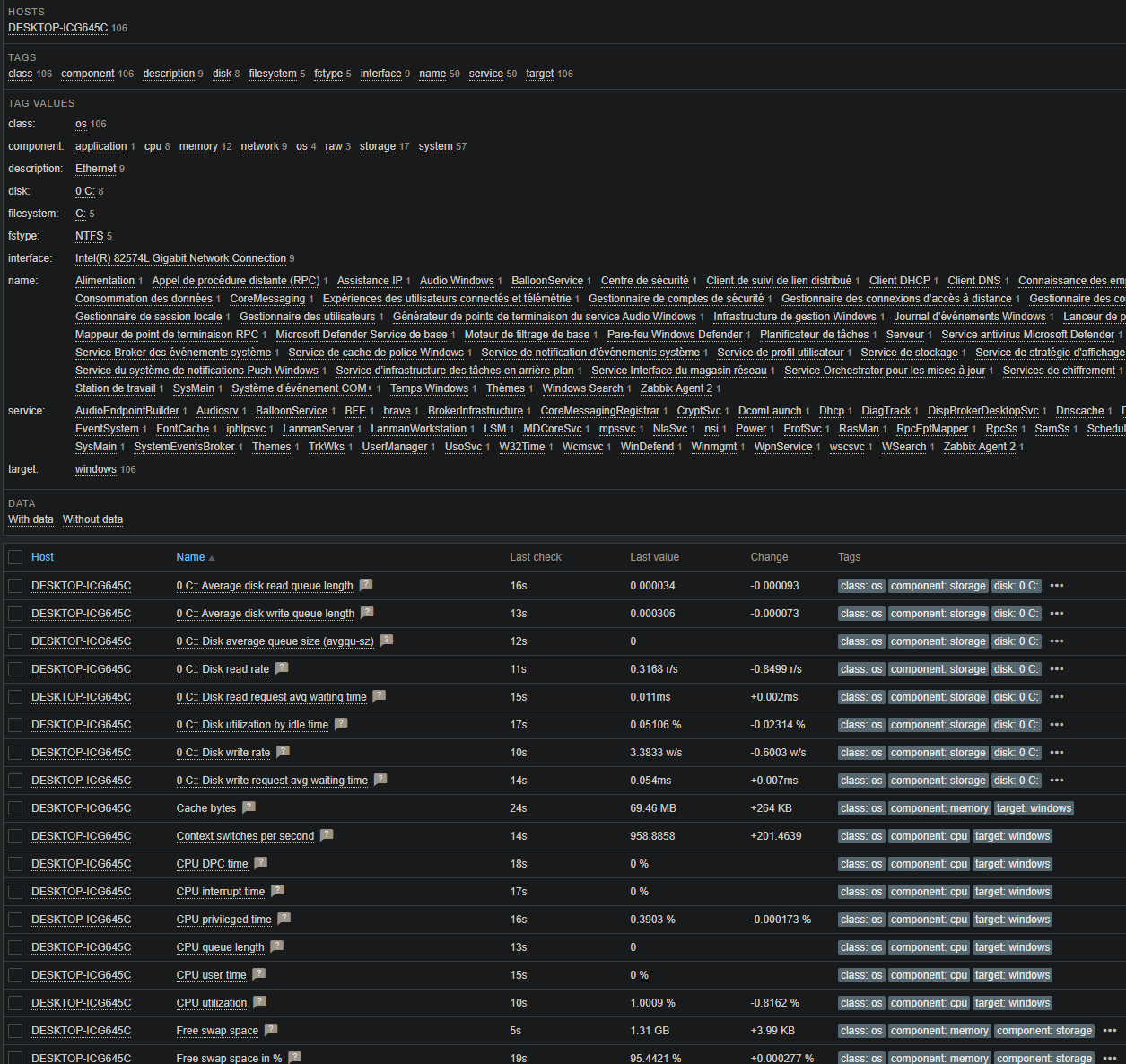This screenshot has width=1126, height=1064.
Task: Switch to the Without data filter
Action: click(92, 519)
